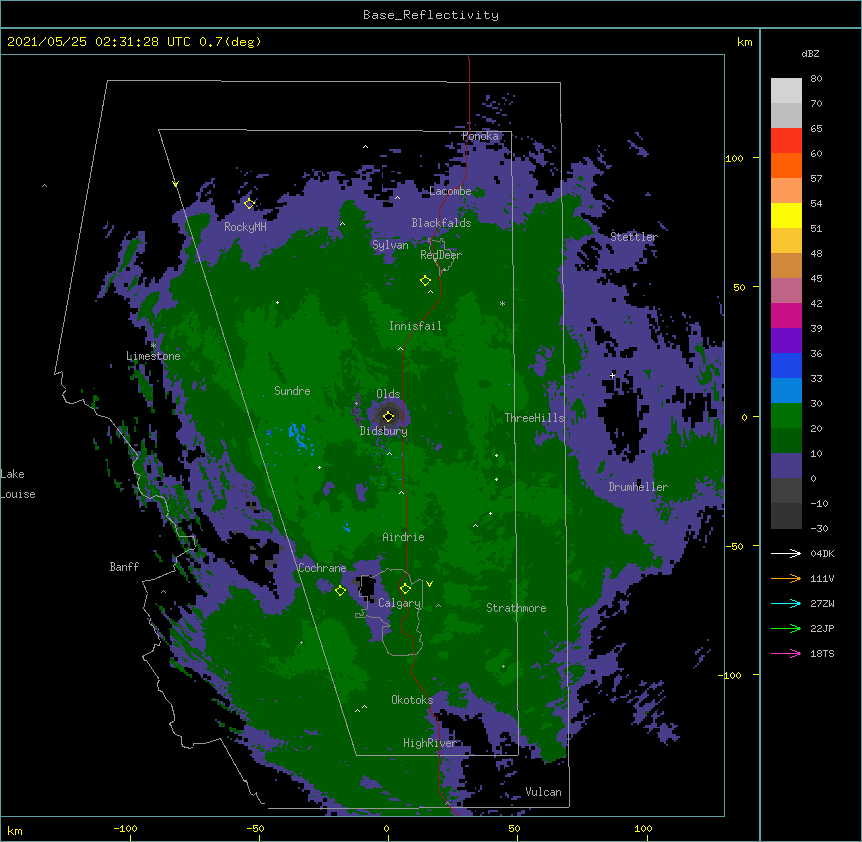Image resolution: width=862 pixels, height=842 pixels.
Task: Click the Drumheller town label
Action: tap(638, 487)
